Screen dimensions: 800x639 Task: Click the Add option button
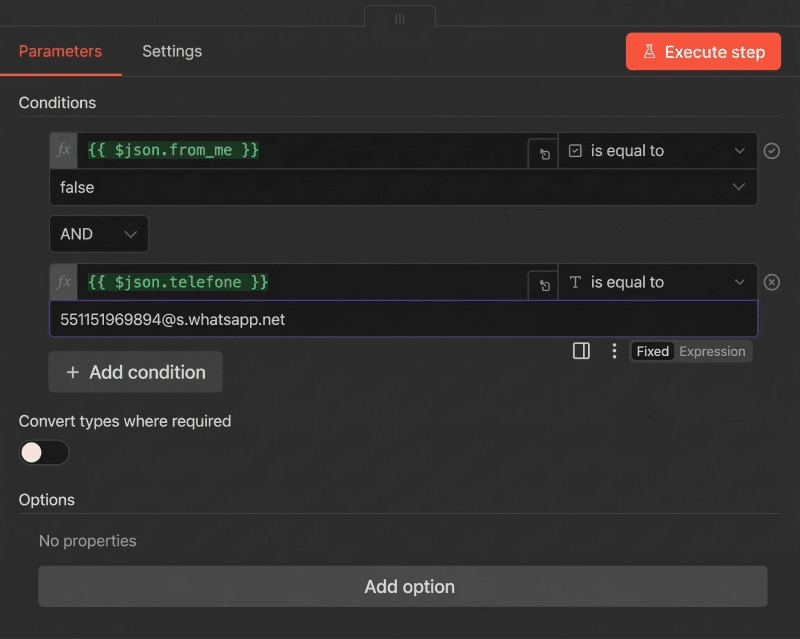point(403,586)
